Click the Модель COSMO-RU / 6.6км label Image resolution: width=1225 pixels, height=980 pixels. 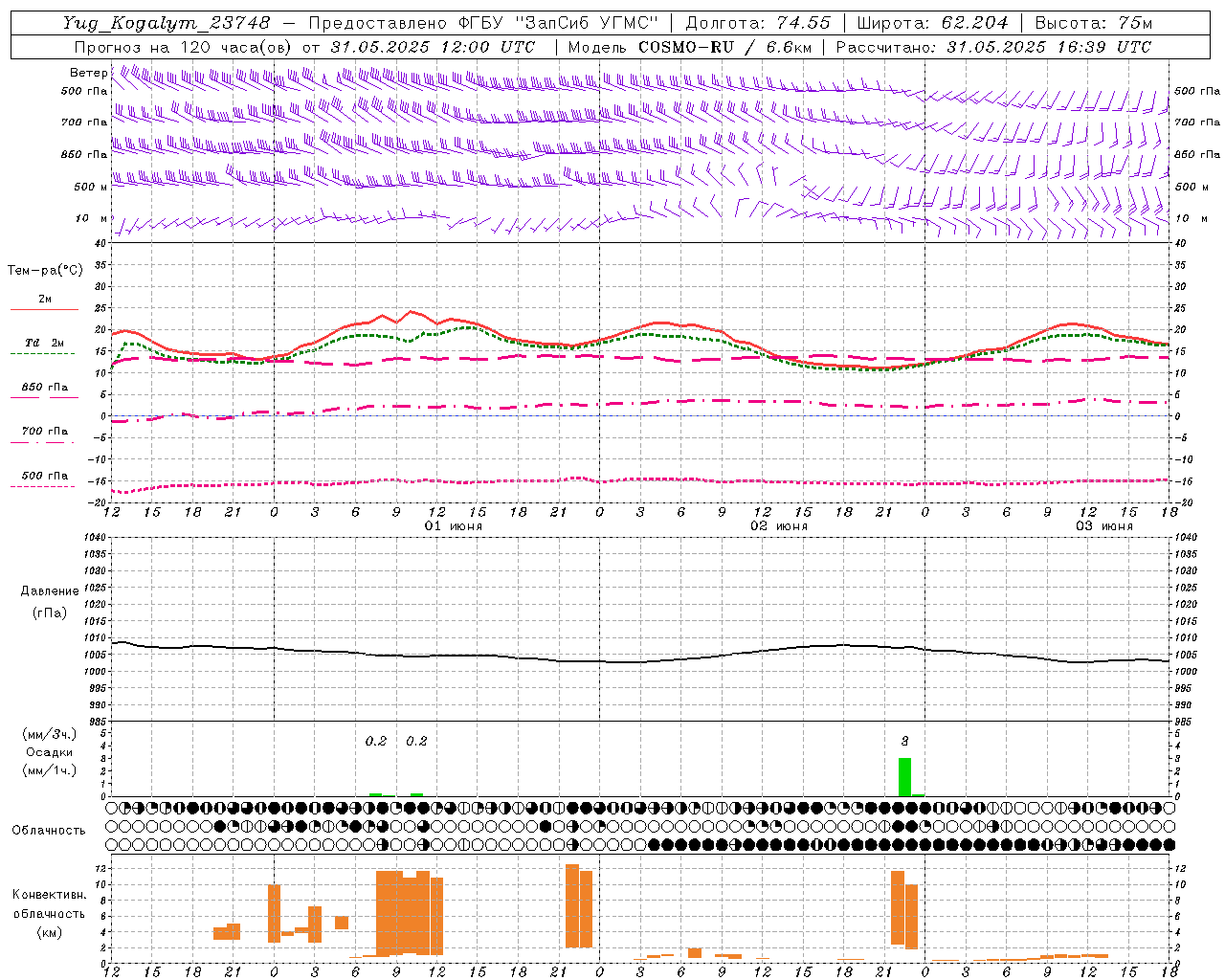[x=690, y=47]
